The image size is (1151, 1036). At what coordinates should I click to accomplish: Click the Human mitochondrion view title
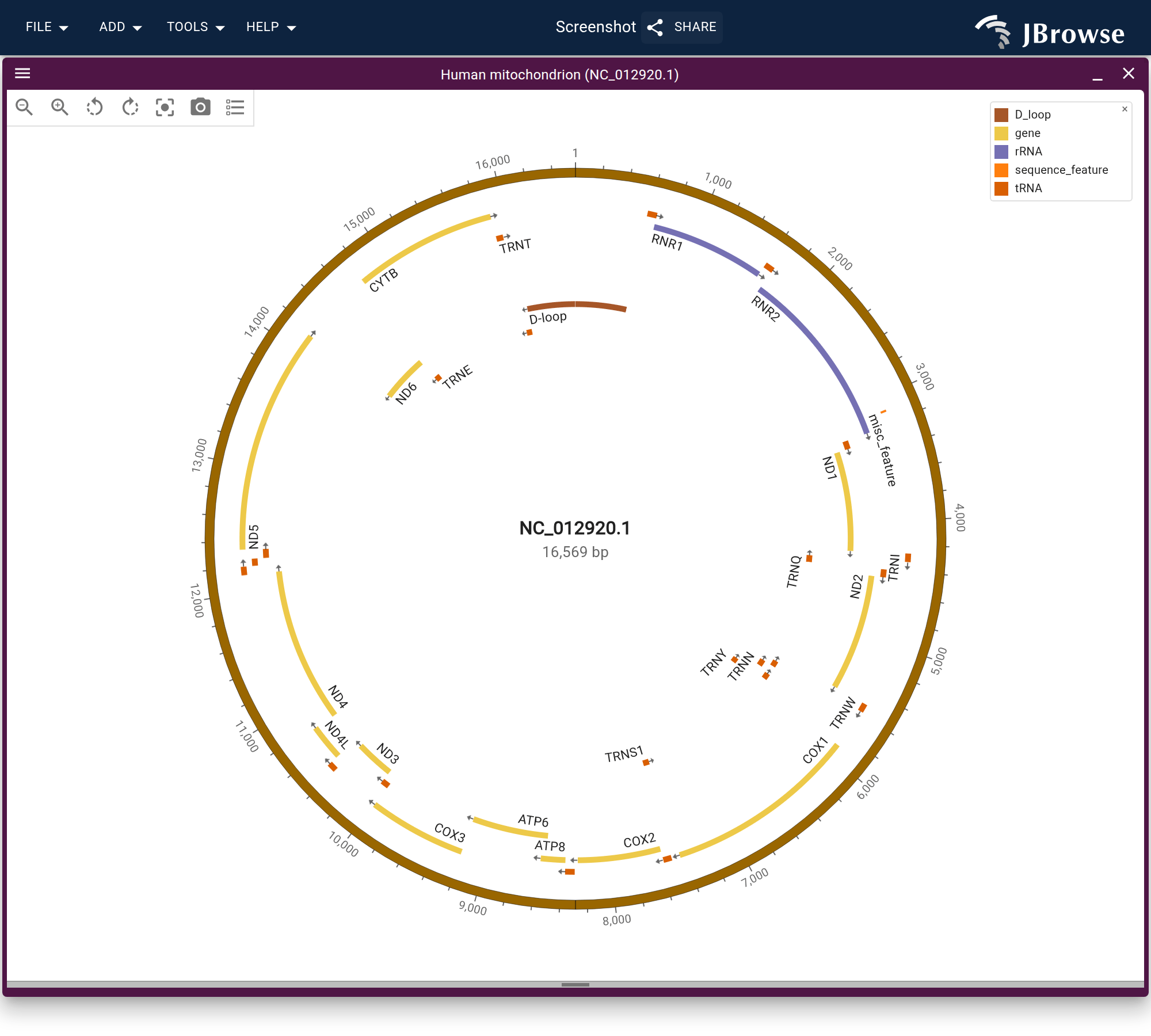[x=559, y=74]
